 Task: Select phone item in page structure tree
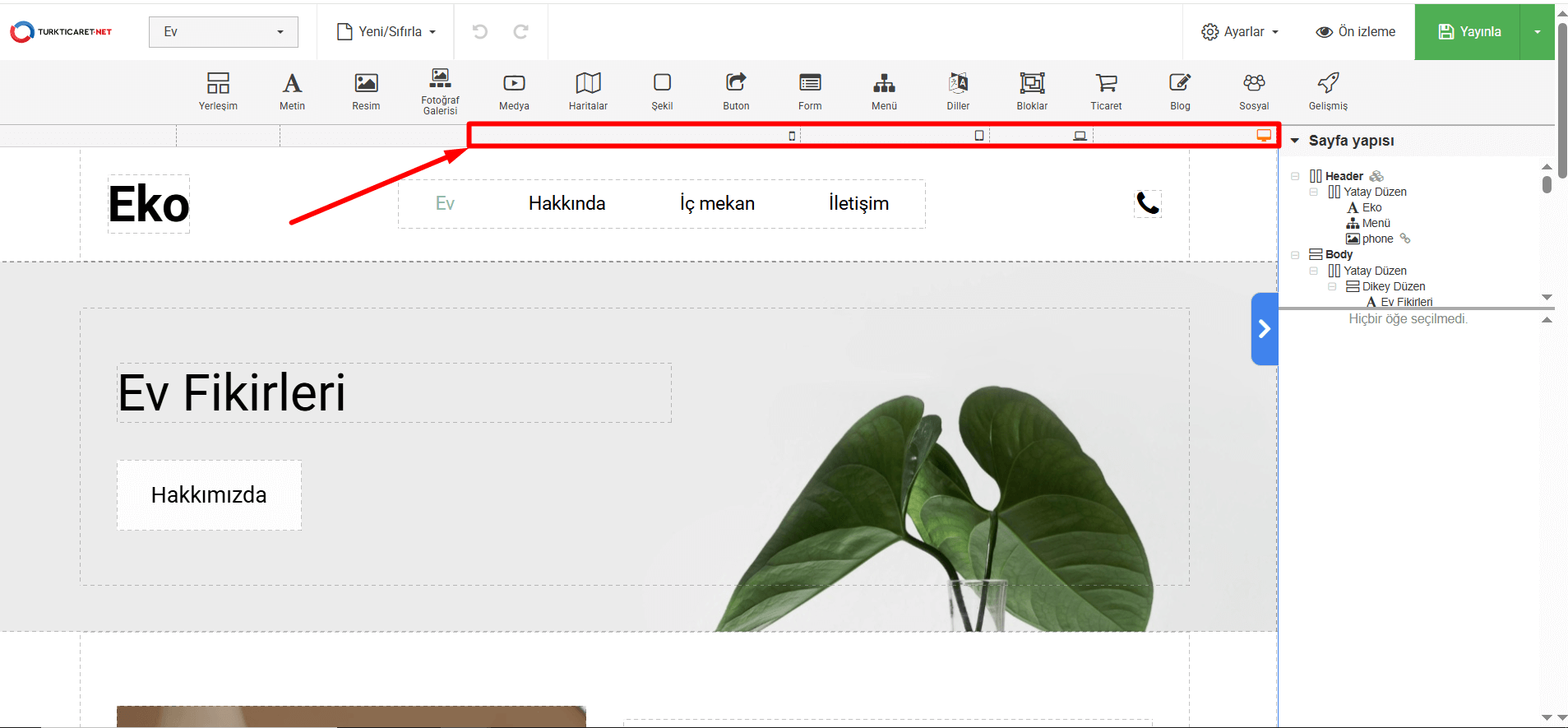coord(1377,239)
